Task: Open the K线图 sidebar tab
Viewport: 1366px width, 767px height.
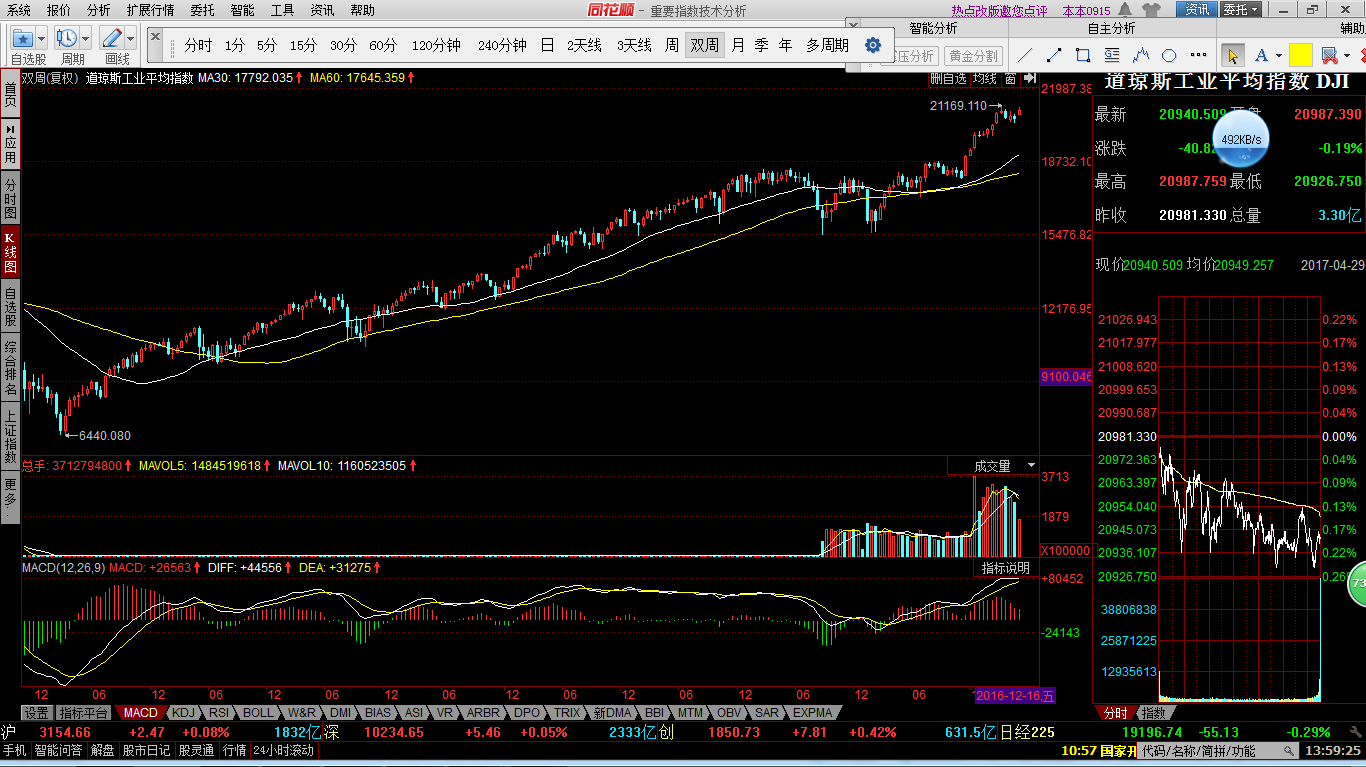Action: coord(10,253)
